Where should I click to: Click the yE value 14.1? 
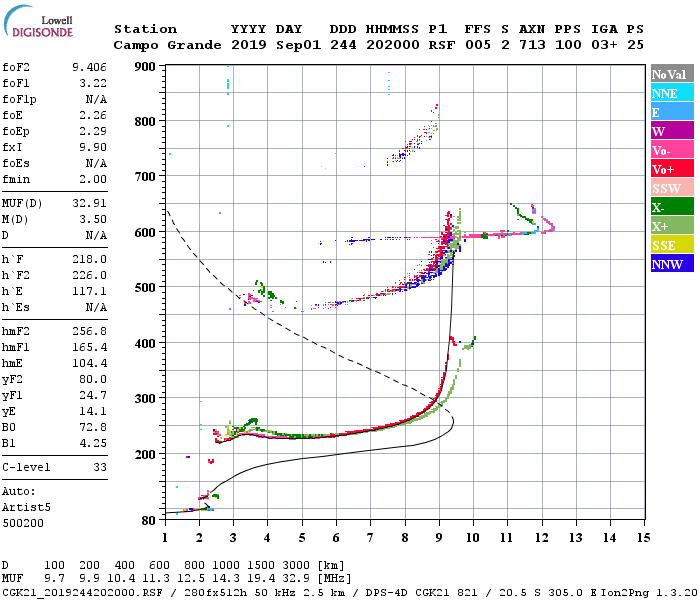tap(93, 412)
